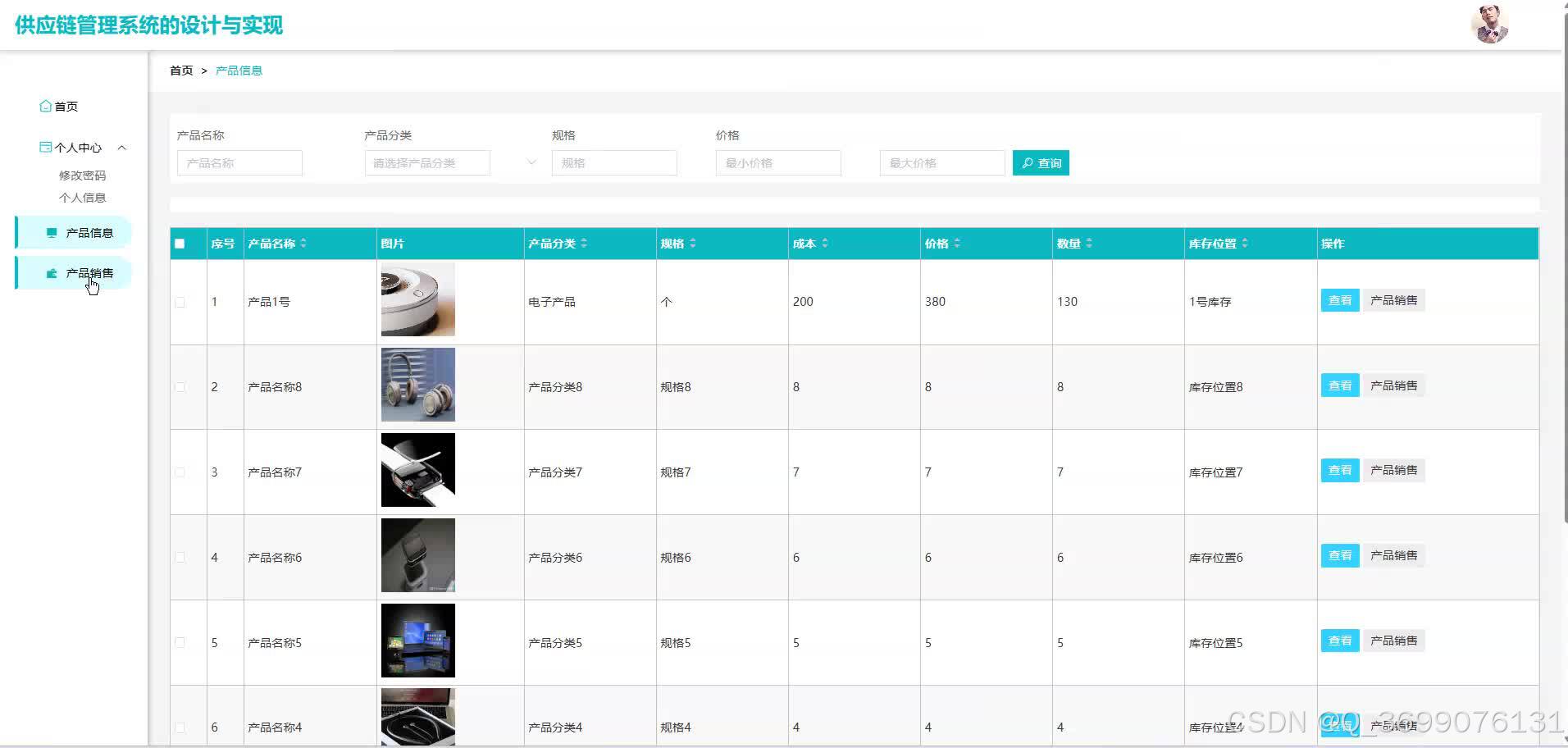The image size is (1568, 748).
Task: Open the 产品1号 product image
Action: click(418, 299)
